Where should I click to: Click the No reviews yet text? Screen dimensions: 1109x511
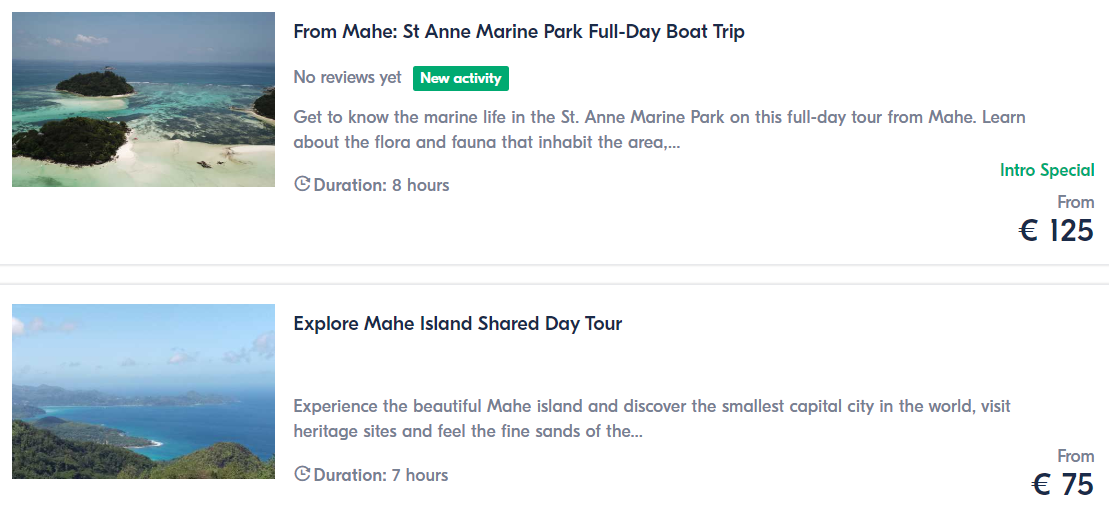(x=347, y=77)
